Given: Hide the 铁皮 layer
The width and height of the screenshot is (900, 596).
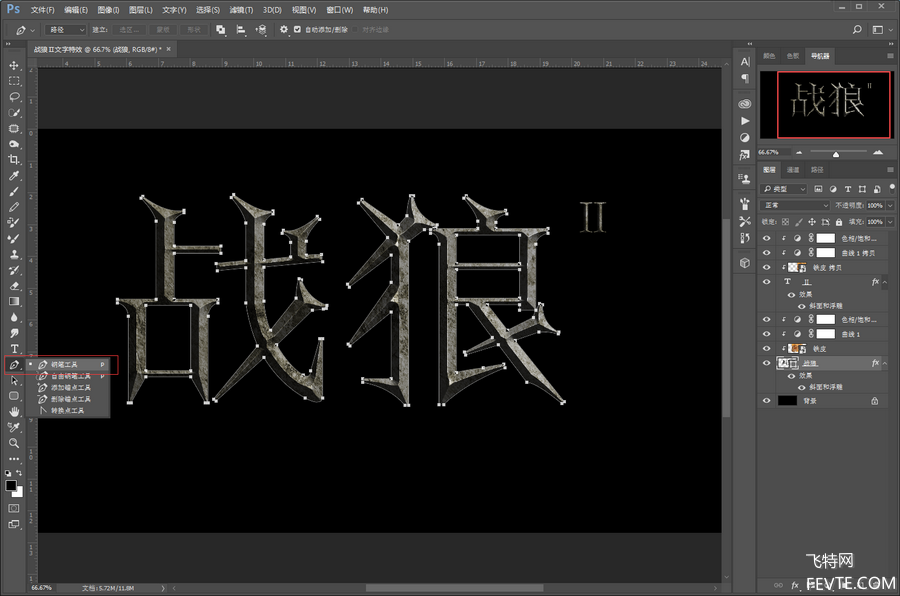Looking at the screenshot, I should click(766, 349).
